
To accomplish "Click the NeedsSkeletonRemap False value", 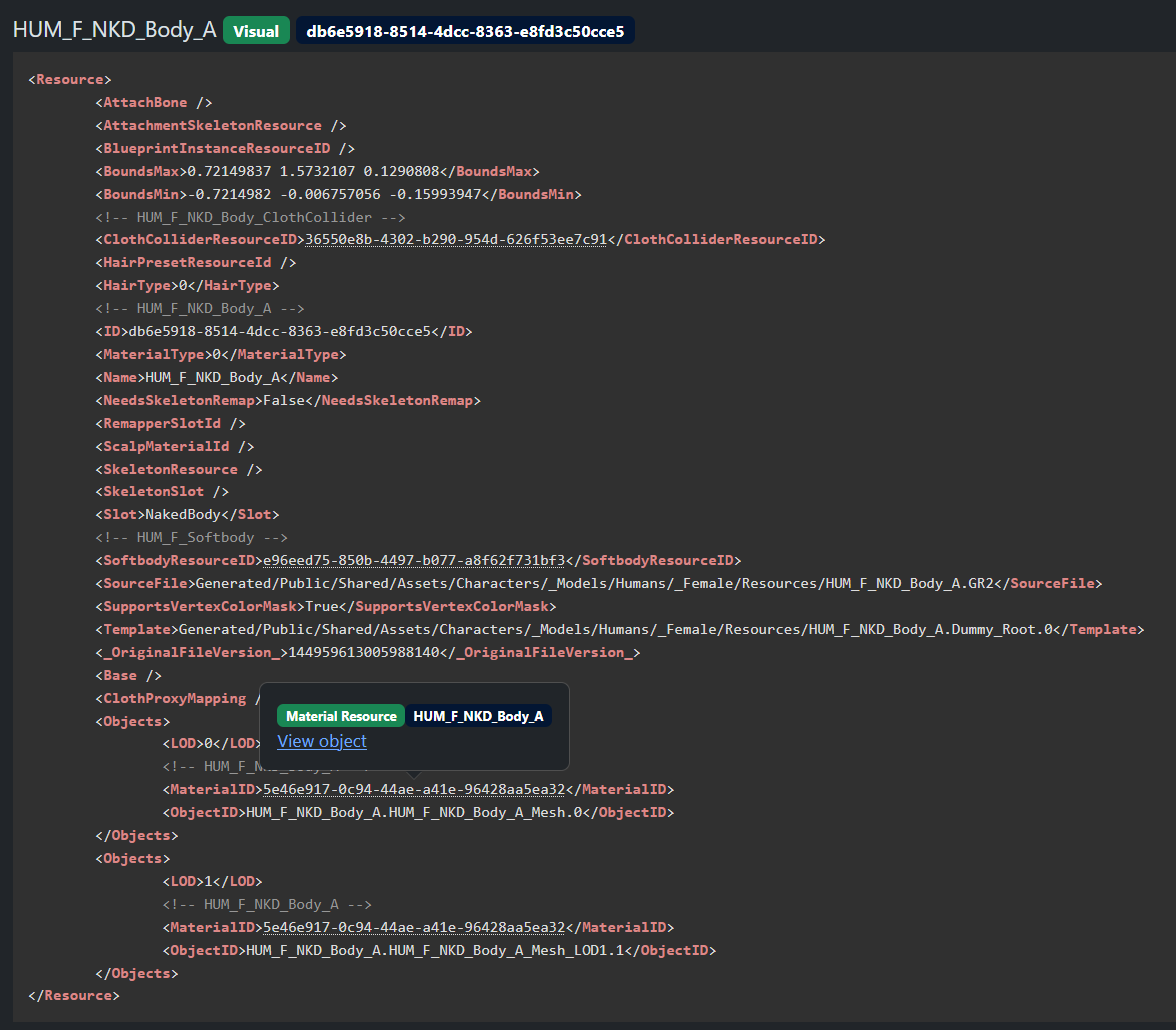I will (x=284, y=400).
